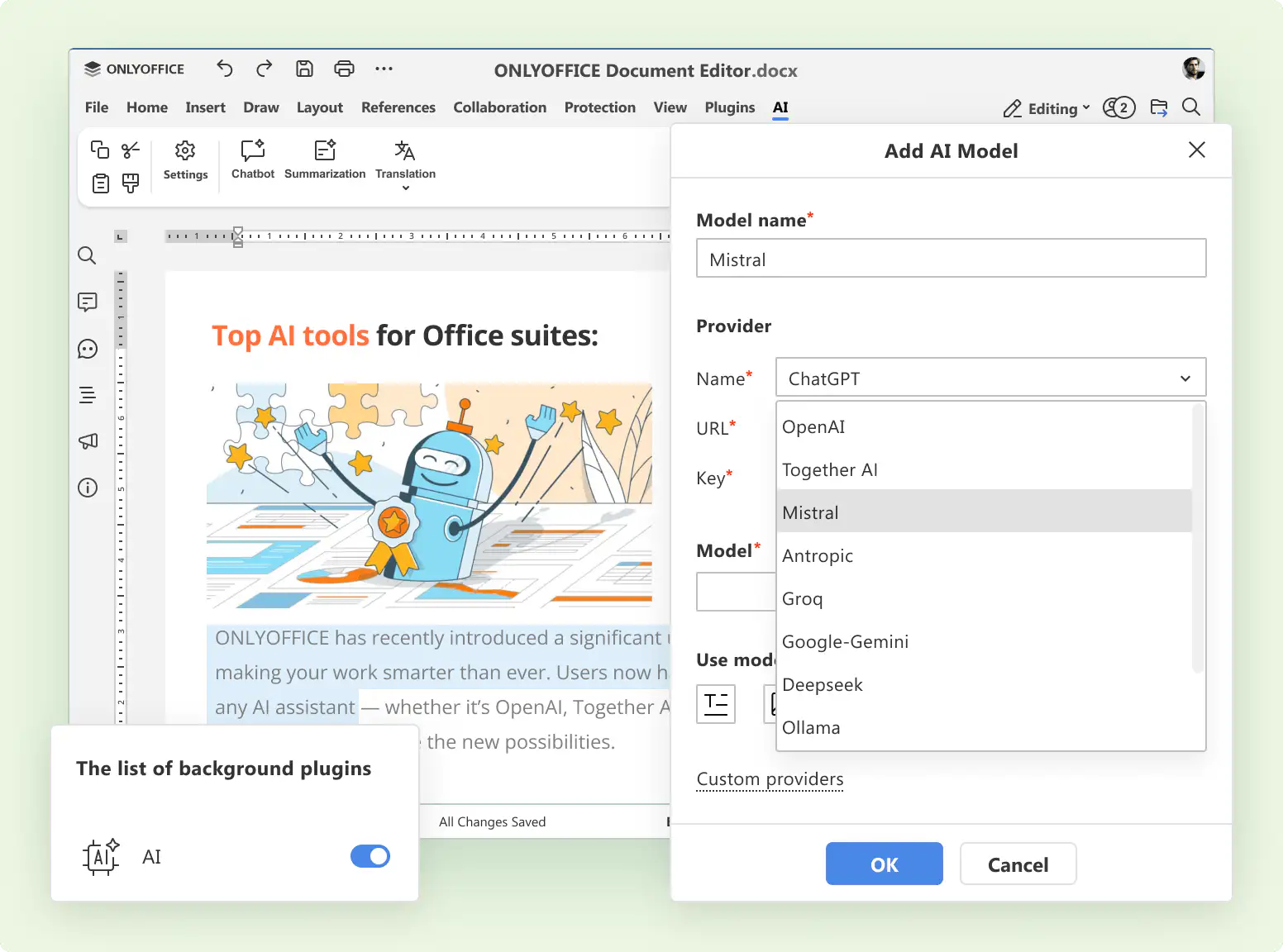Click the Undo arrow icon
This screenshot has width=1283, height=952.
(224, 69)
